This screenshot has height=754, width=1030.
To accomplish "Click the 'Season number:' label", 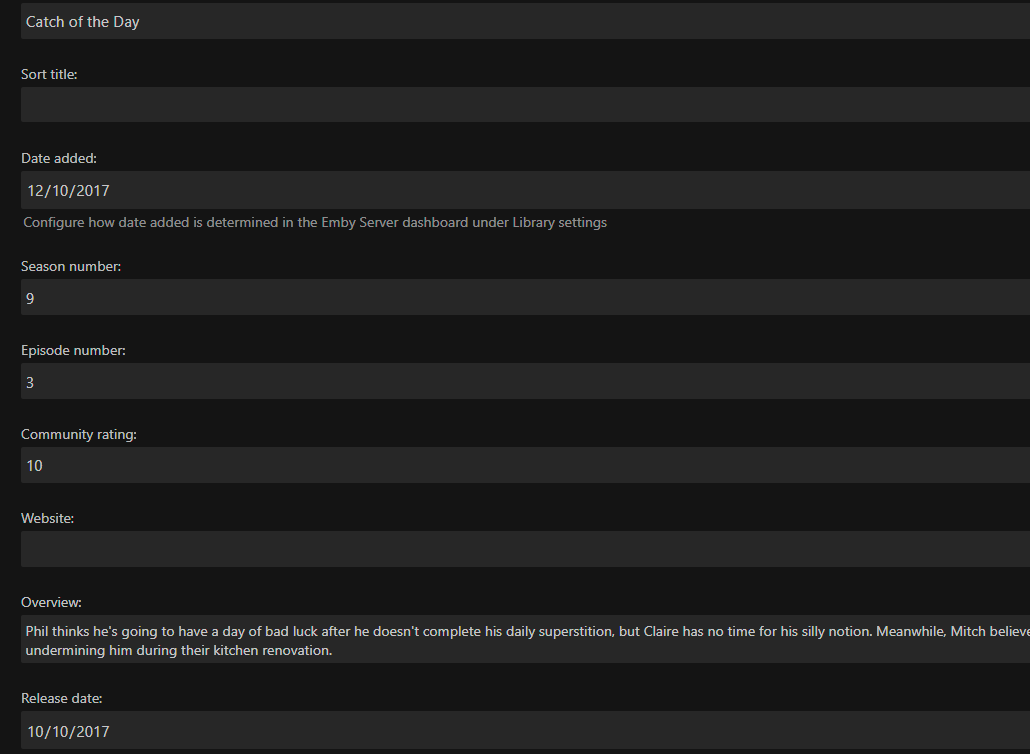I will (x=71, y=266).
